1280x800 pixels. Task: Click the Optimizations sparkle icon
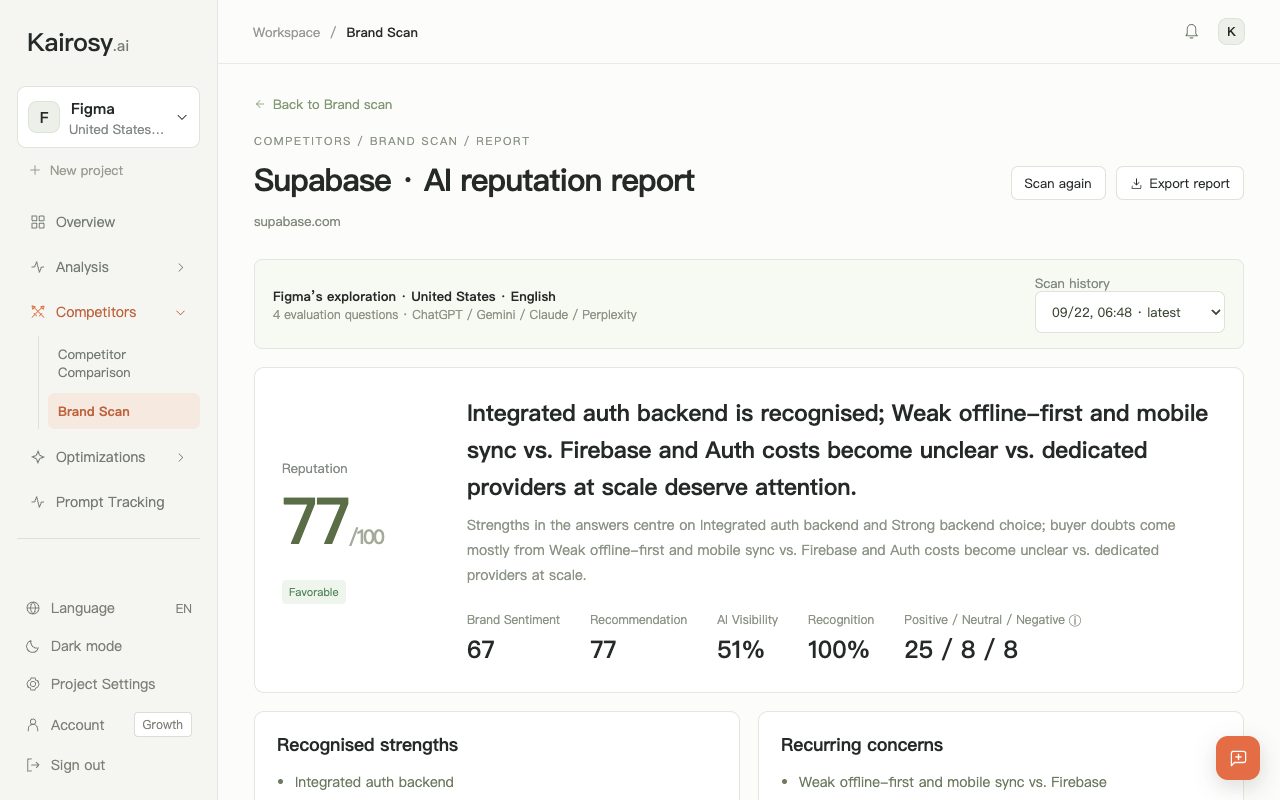coord(38,457)
